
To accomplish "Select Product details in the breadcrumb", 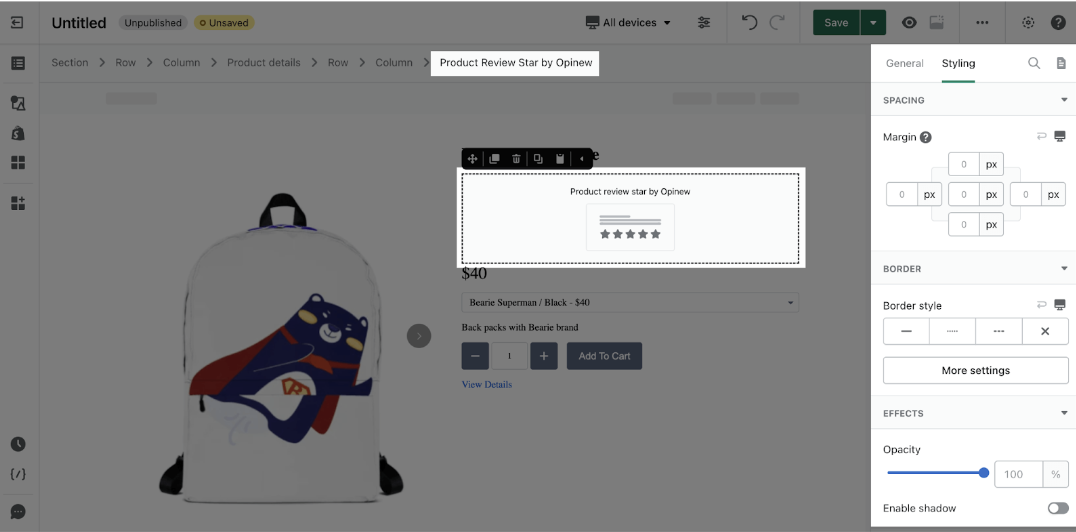I will point(264,62).
